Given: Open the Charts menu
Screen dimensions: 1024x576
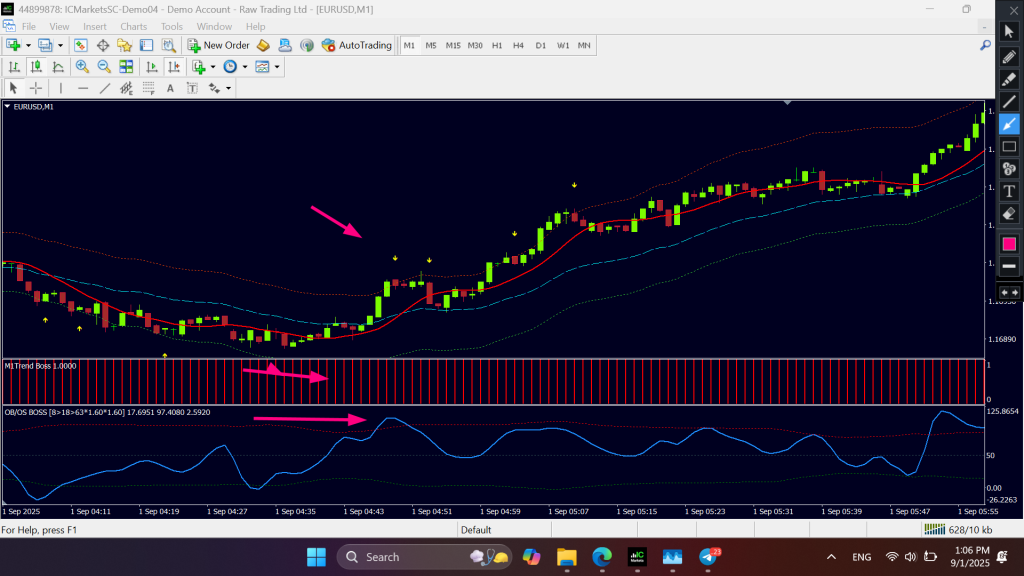Looking at the screenshot, I should (133, 26).
